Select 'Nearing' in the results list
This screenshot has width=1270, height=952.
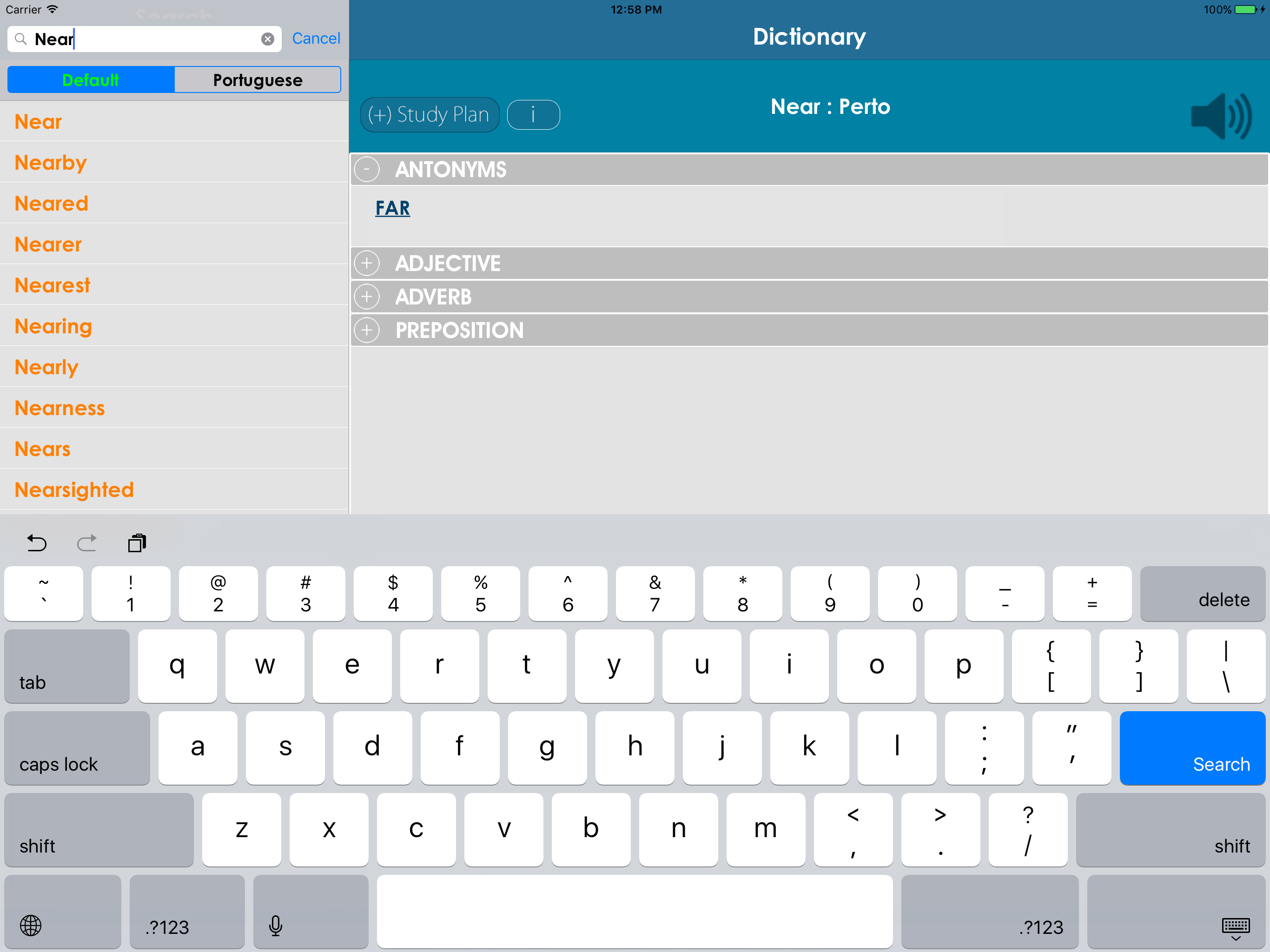point(174,326)
